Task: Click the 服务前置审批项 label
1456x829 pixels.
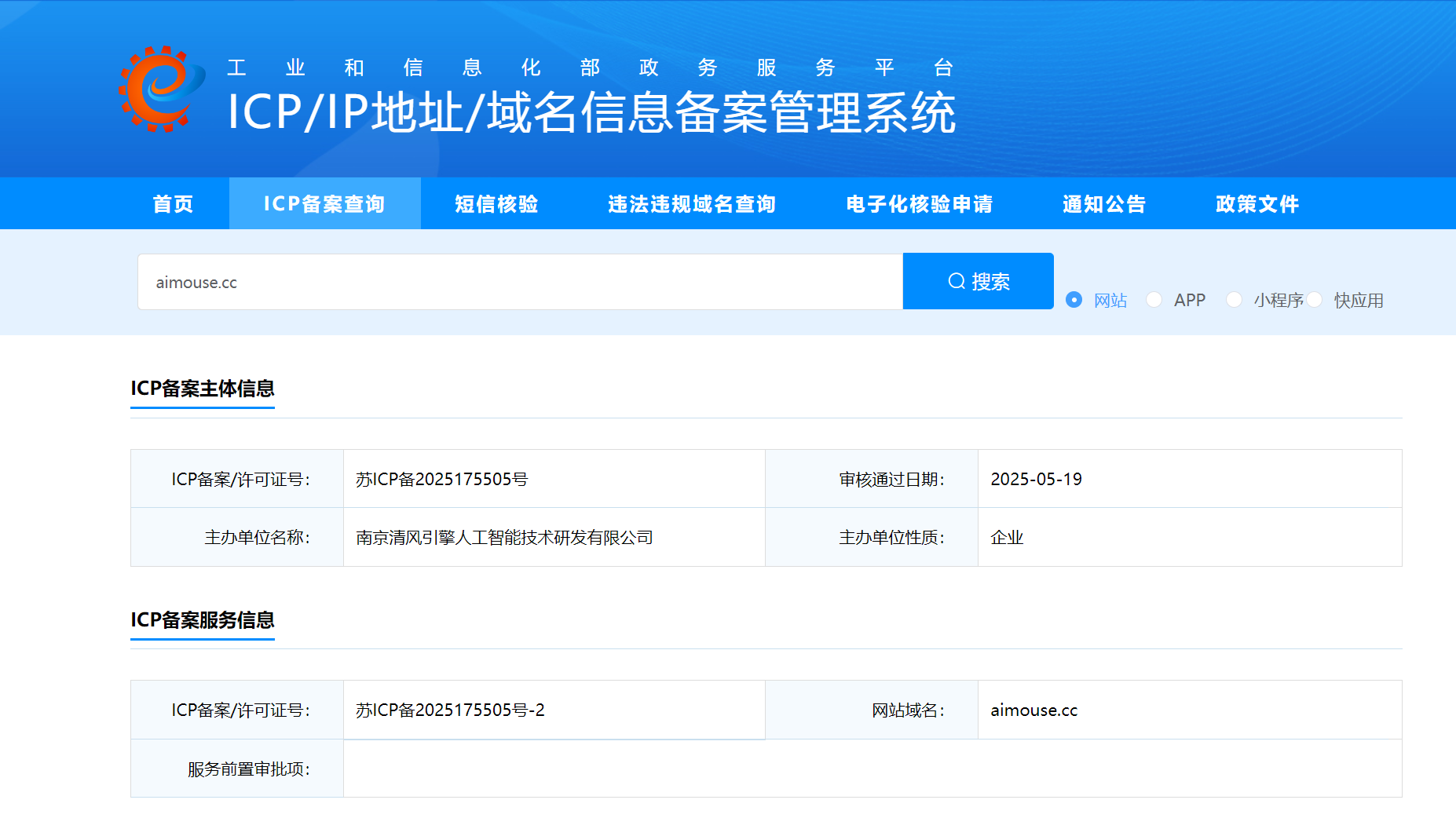Action: pyautogui.click(x=249, y=769)
